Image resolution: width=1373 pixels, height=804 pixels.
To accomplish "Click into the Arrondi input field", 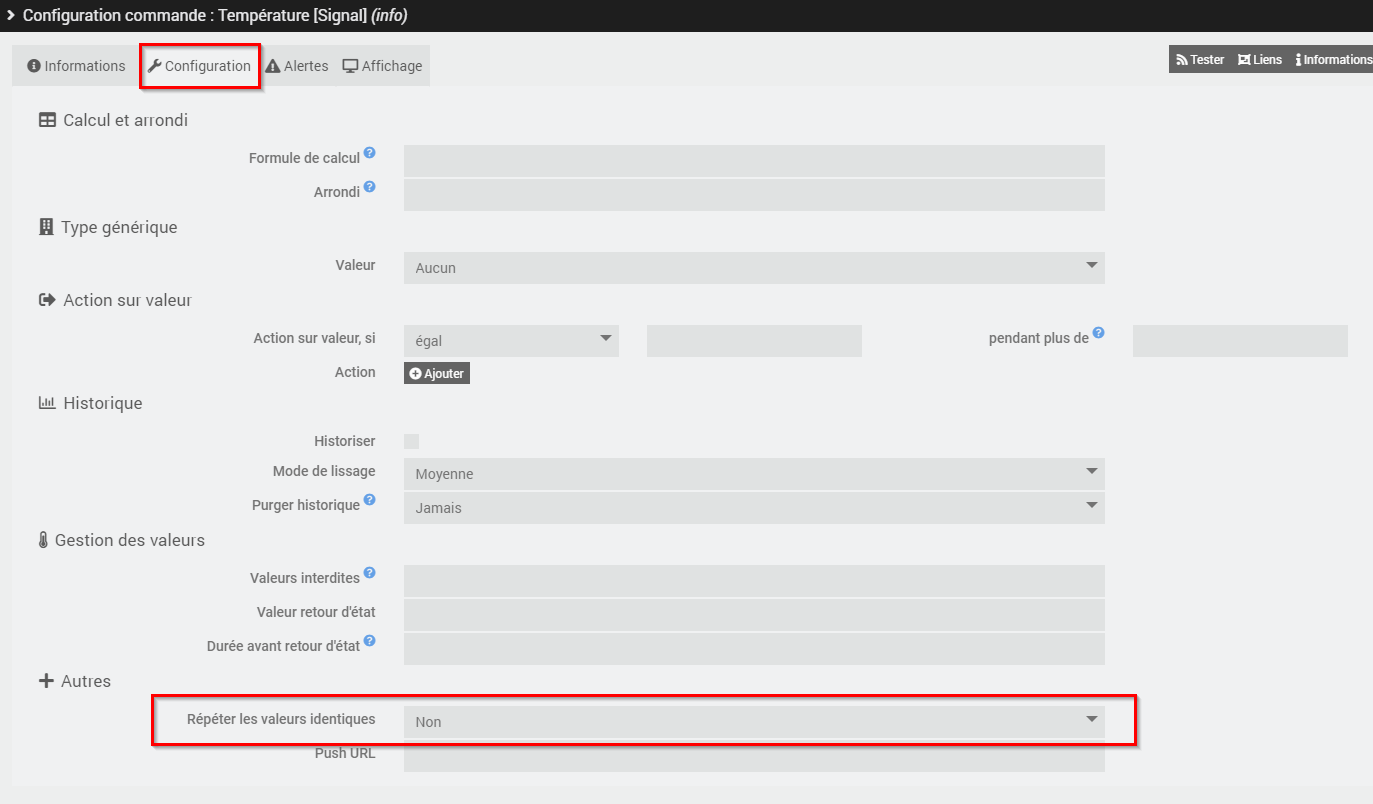I will (754, 195).
